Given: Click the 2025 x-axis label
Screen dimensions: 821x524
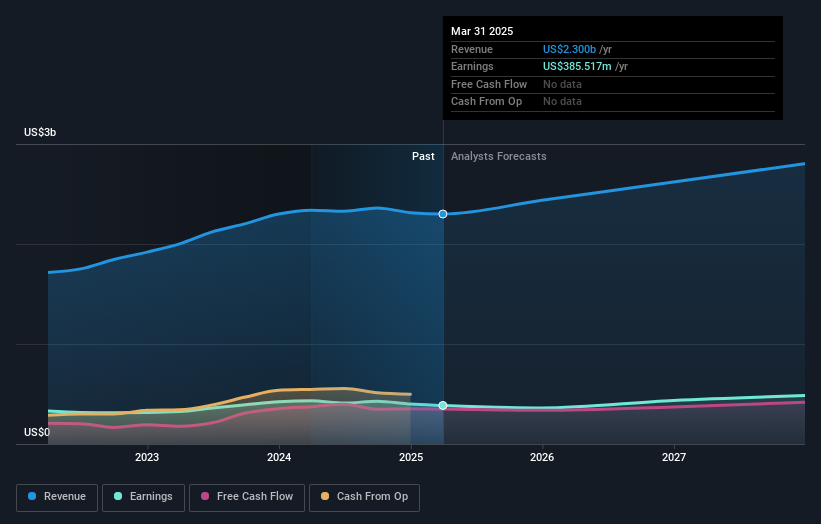Looking at the screenshot, I should pyautogui.click(x=411, y=458).
